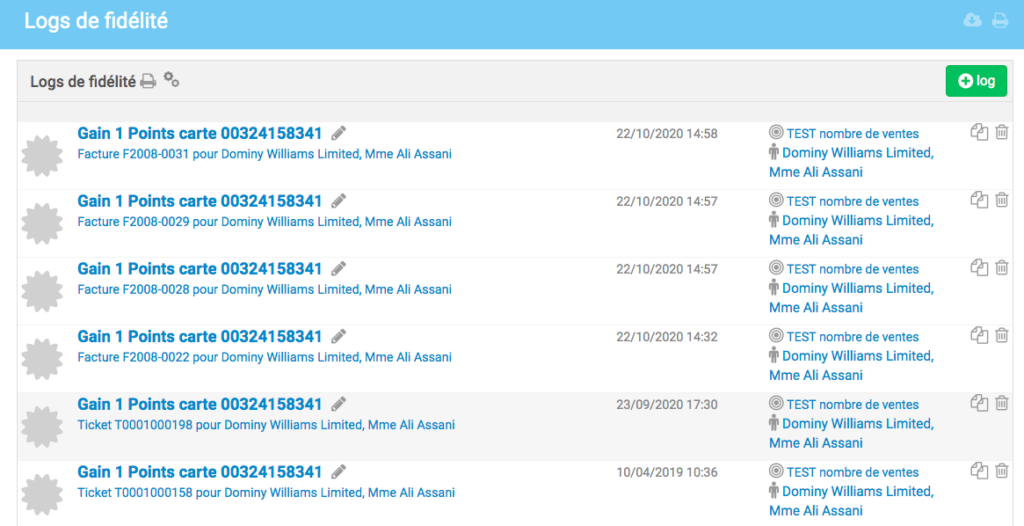The height and width of the screenshot is (526, 1024).
Task: Open customer Dominy Williams Limited on 17:30 row
Action: pos(852,433)
